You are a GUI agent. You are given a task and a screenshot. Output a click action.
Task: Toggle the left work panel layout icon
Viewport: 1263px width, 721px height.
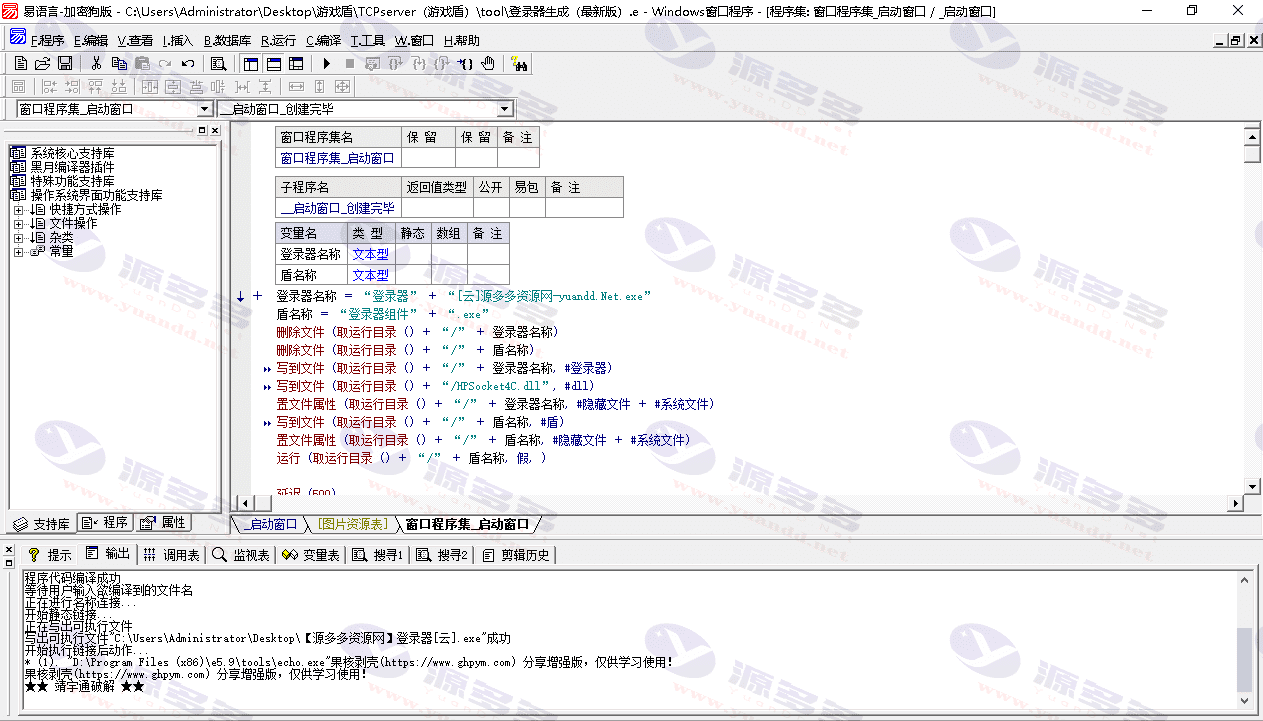pos(250,63)
